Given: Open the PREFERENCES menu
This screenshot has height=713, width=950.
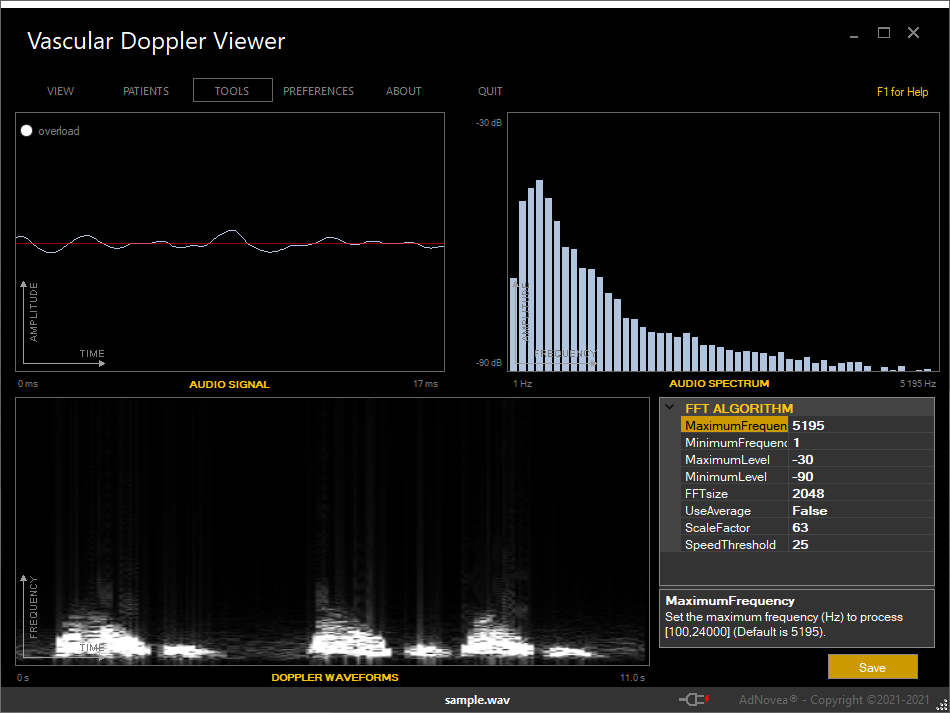Looking at the screenshot, I should point(318,91).
